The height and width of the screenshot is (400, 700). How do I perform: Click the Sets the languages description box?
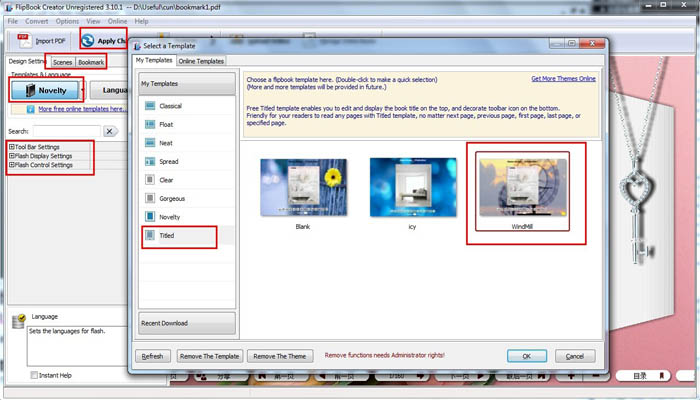(77, 346)
